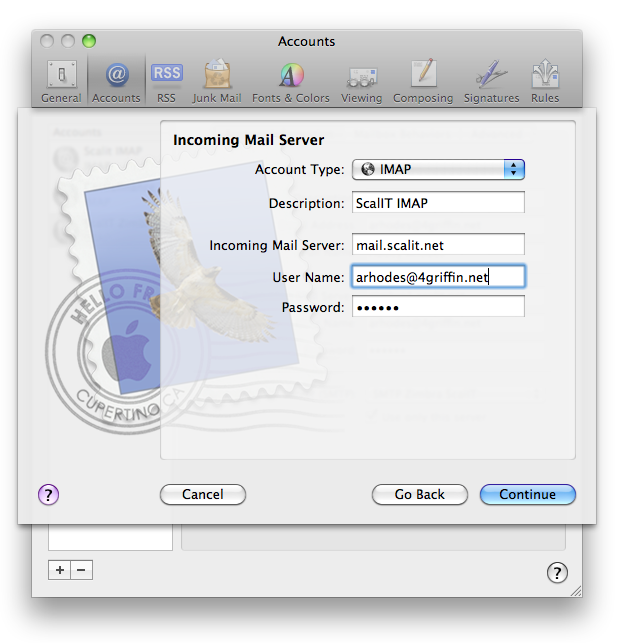Open the Account Type IMAP dropdown

click(x=438, y=169)
